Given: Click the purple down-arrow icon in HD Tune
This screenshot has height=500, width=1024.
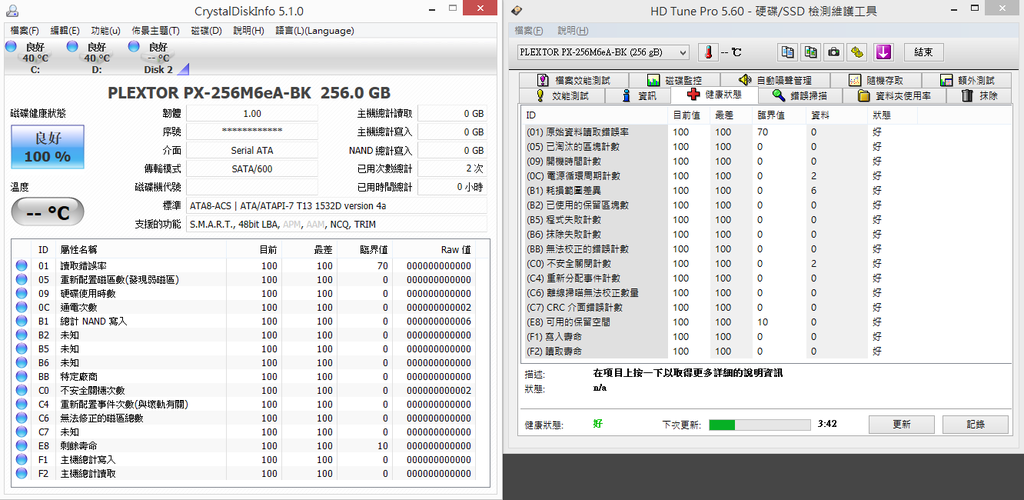Looking at the screenshot, I should pyautogui.click(x=883, y=52).
